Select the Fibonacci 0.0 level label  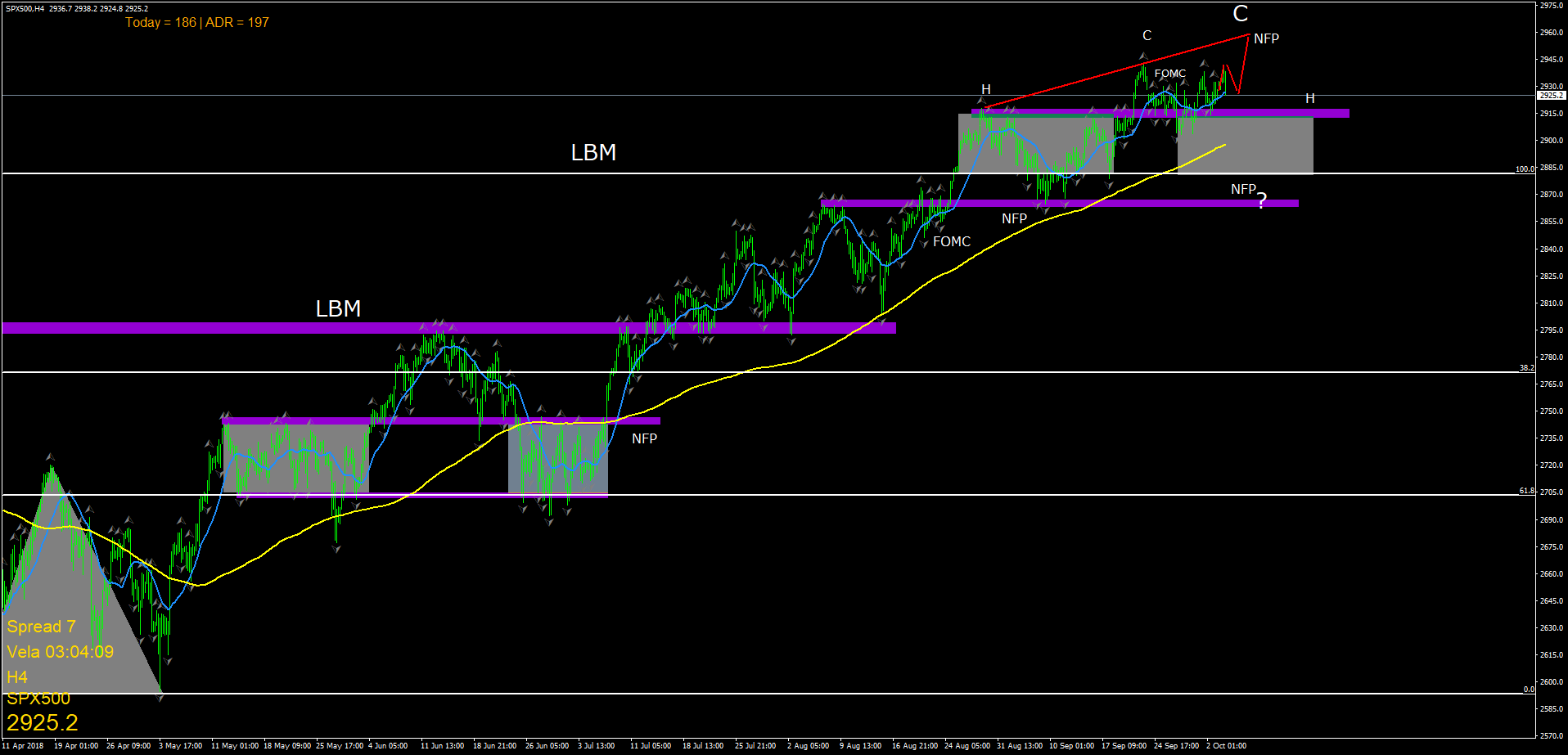[x=1529, y=690]
